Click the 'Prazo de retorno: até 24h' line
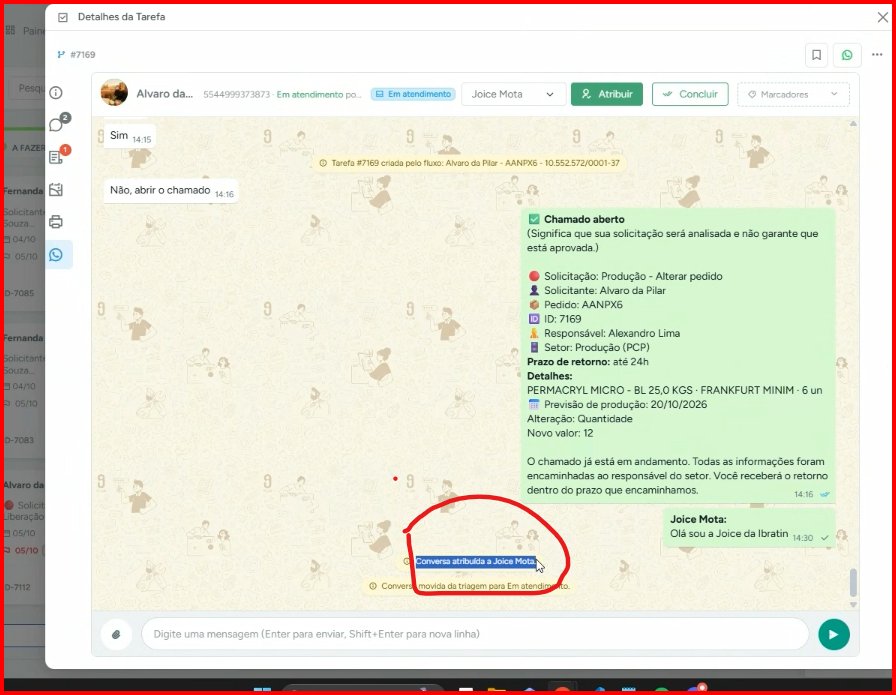896x695 pixels. tap(587, 362)
